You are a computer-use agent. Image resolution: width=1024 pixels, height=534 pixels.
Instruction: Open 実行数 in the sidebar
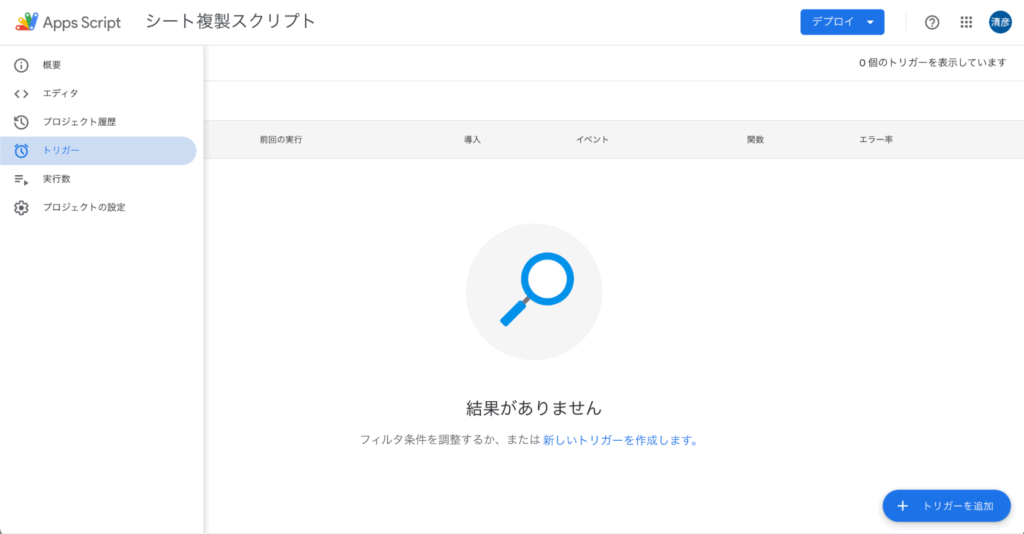pyautogui.click(x=98, y=179)
